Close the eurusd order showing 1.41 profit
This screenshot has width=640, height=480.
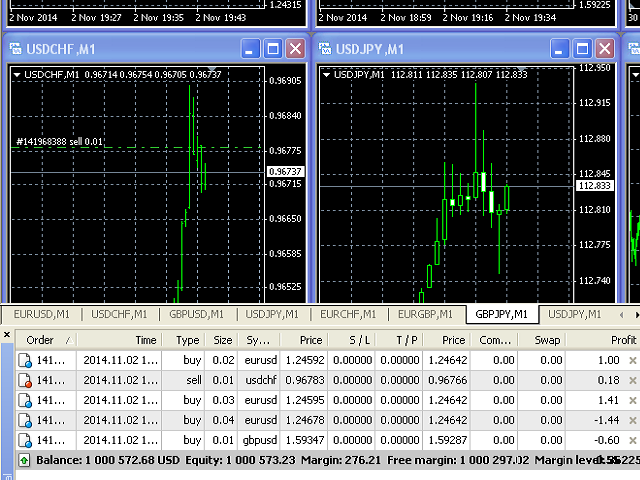pyautogui.click(x=631, y=401)
